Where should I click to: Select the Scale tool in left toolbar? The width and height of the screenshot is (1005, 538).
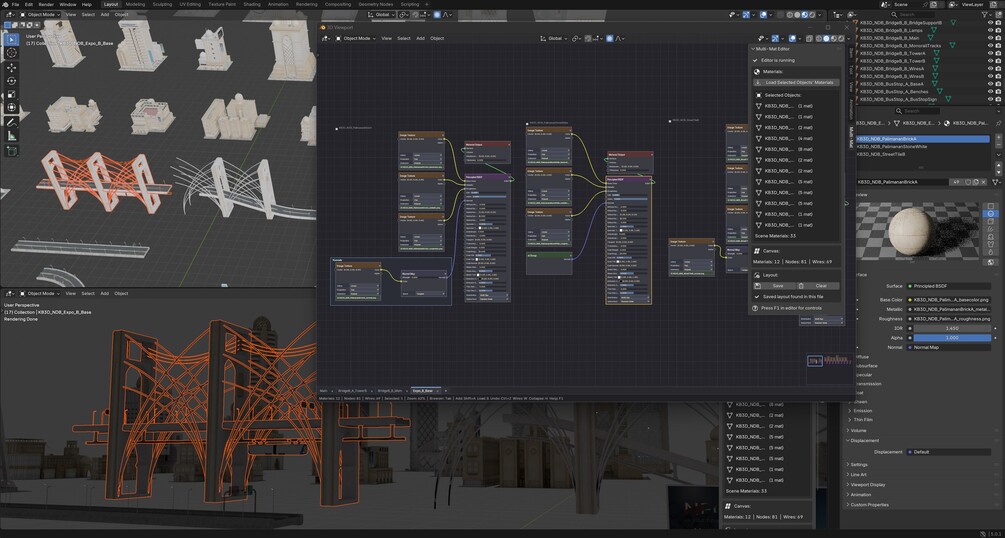point(11,94)
